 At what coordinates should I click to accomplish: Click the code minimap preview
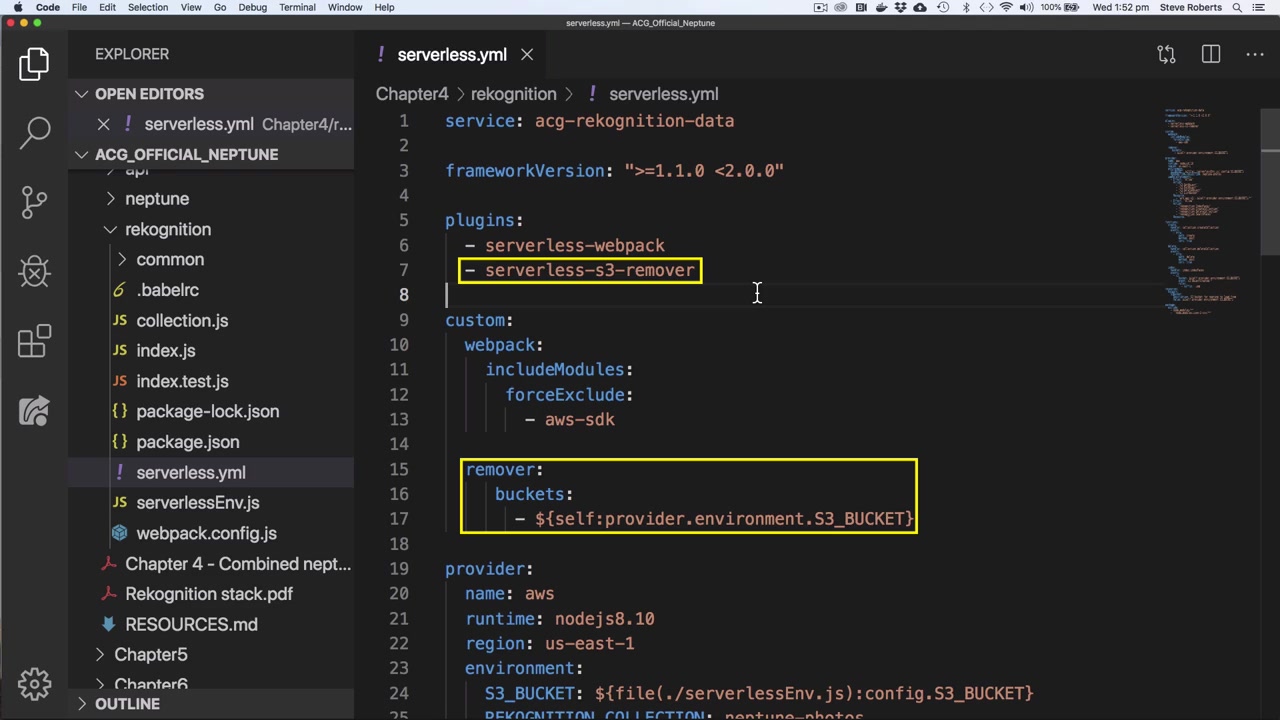(x=1205, y=210)
